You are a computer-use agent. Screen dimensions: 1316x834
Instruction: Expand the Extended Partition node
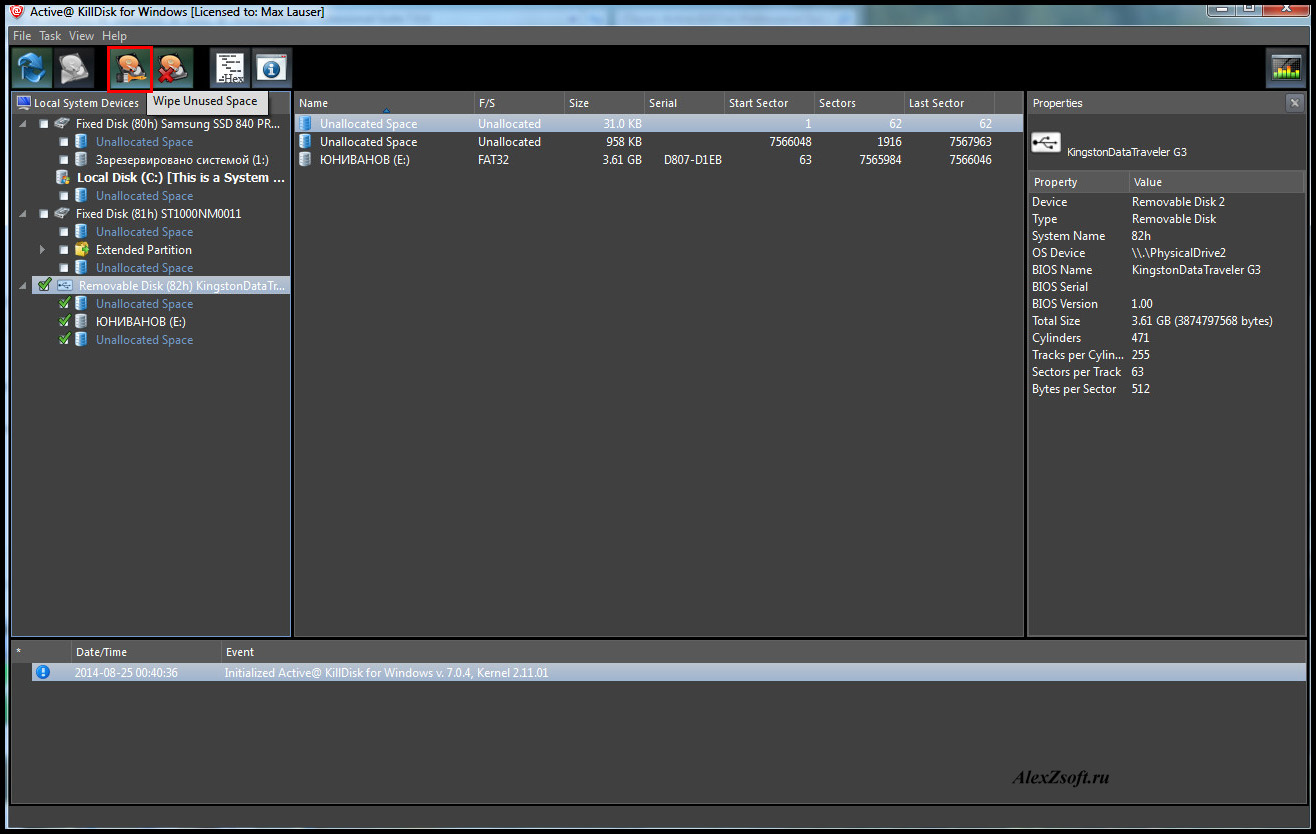42,250
